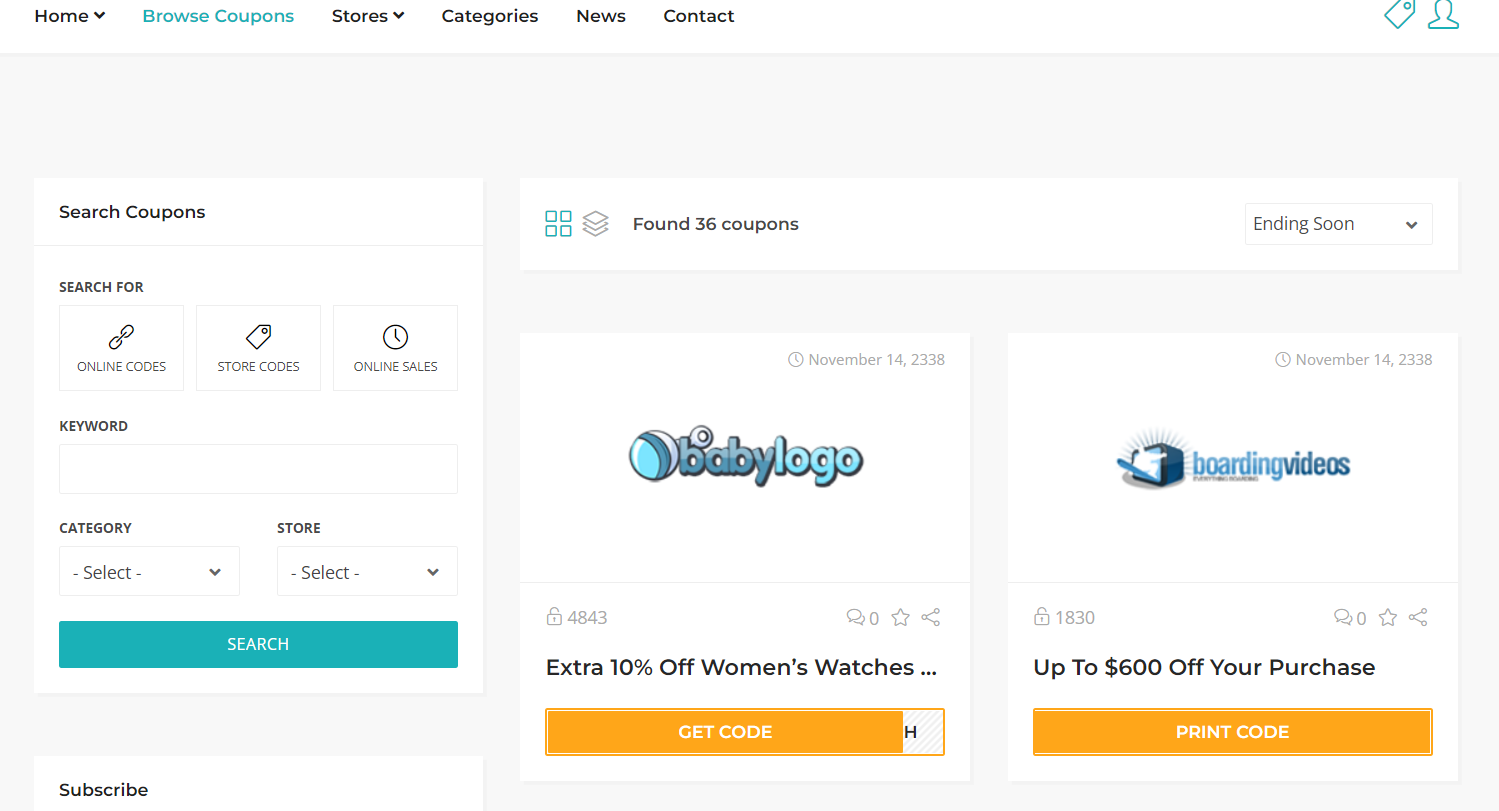Open the user account icon

[1443, 13]
